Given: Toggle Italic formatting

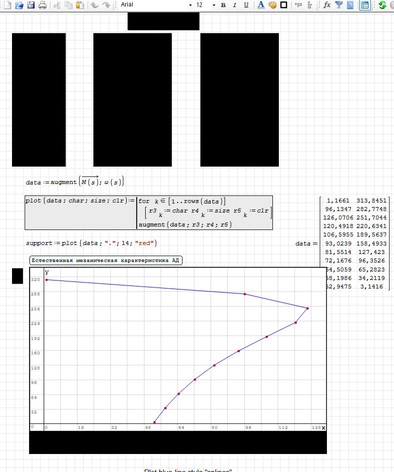Looking at the screenshot, I should click(235, 5).
